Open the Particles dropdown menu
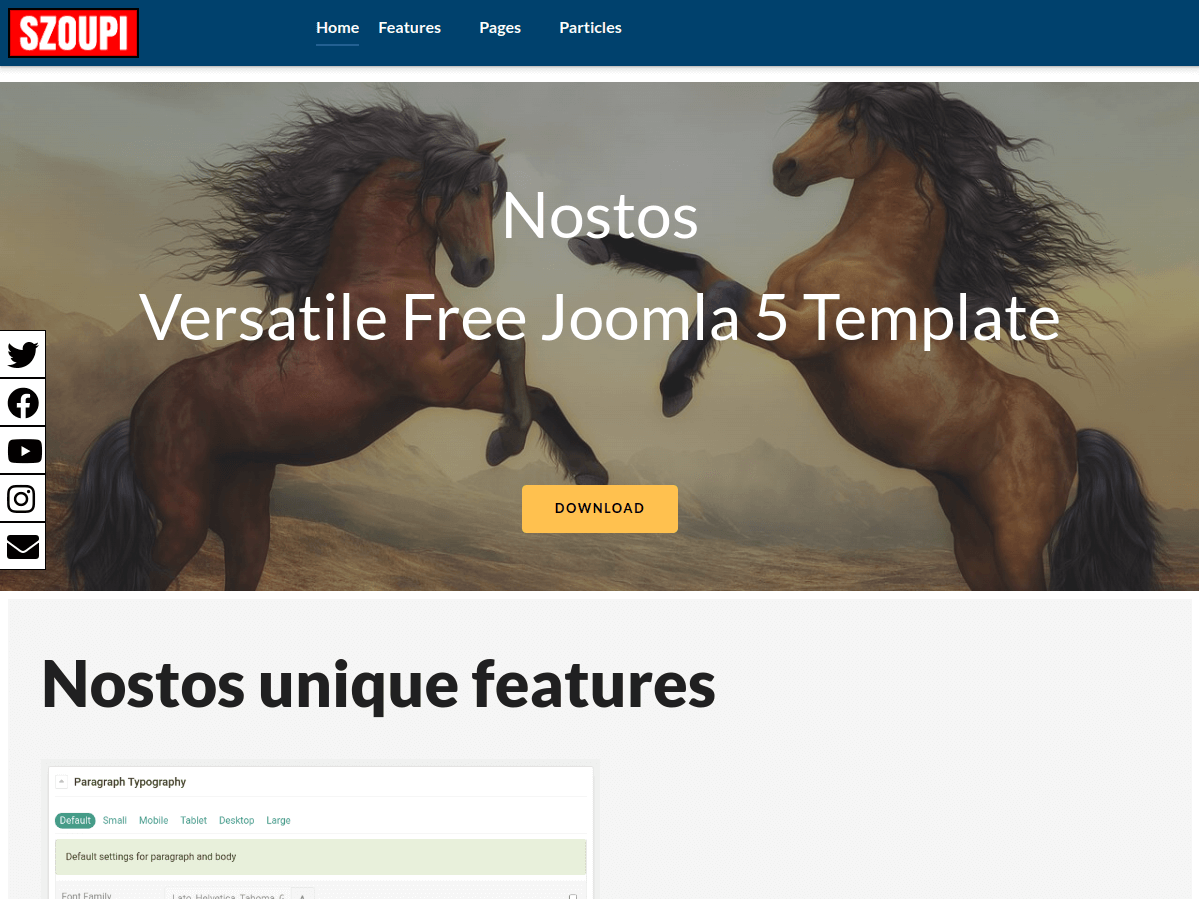Viewport: 1199px width, 899px height. (x=590, y=28)
